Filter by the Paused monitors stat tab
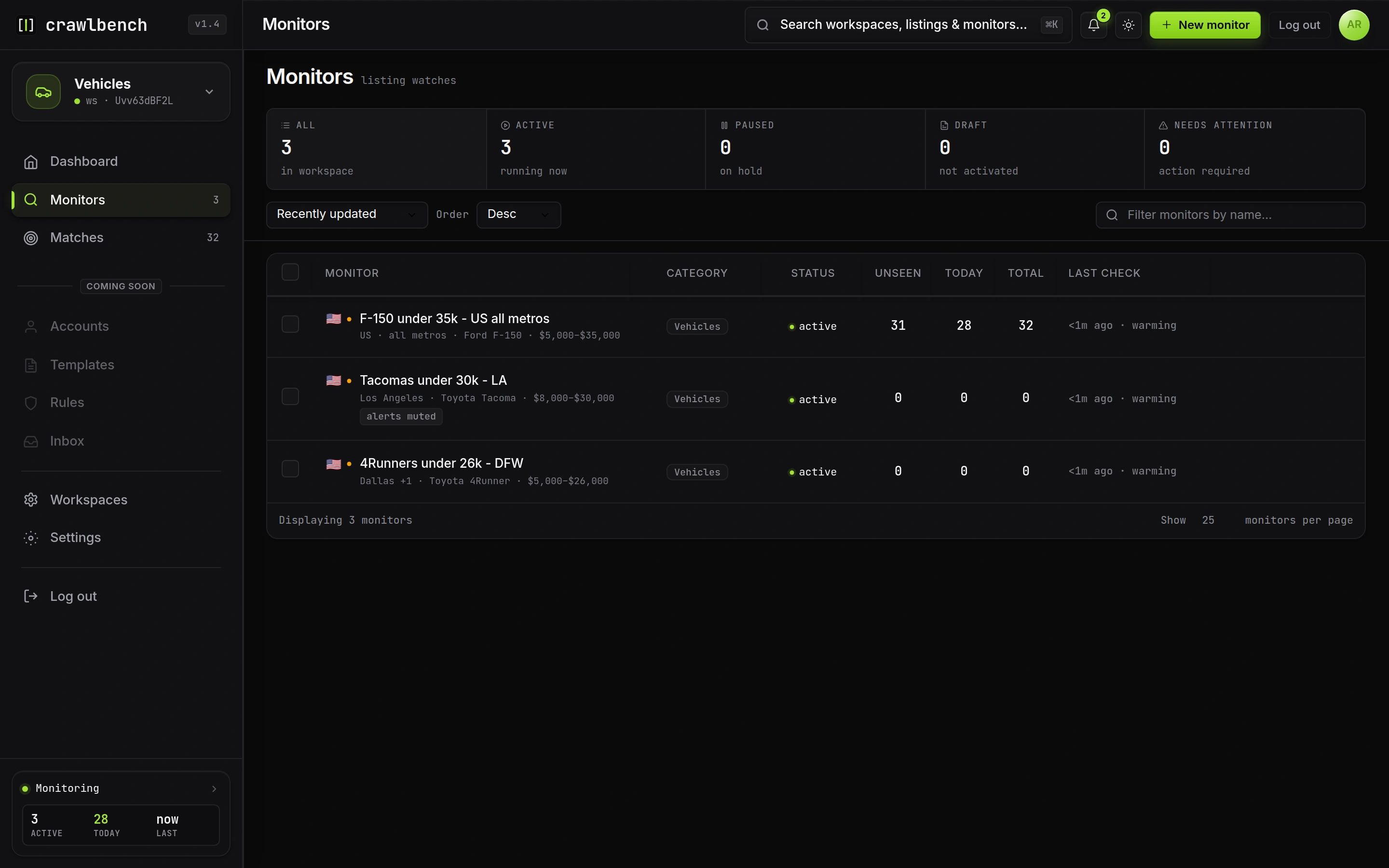Viewport: 1389px width, 868px height. click(816, 149)
